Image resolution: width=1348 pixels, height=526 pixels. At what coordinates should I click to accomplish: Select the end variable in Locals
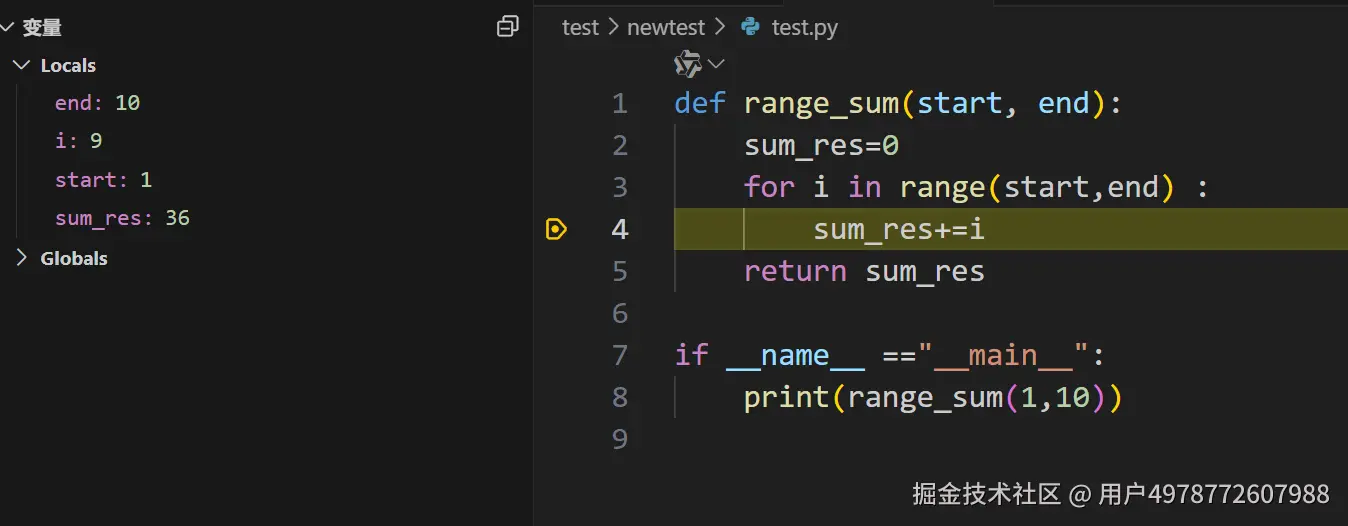click(x=97, y=103)
